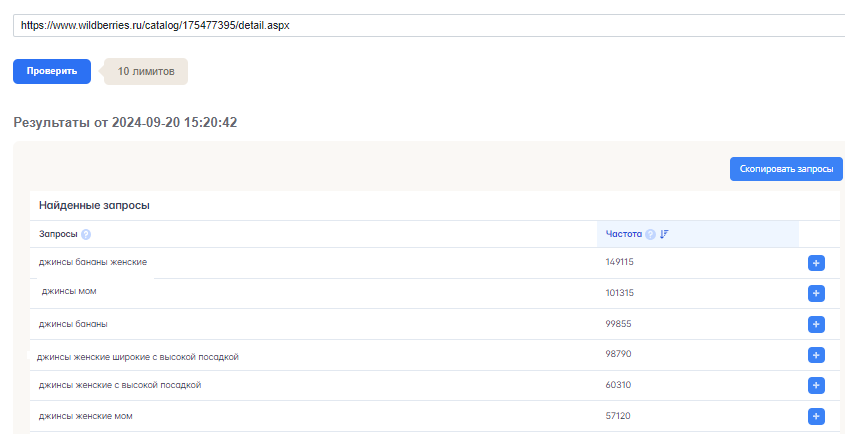Open help icon next to Частота header
Screen dimensions: 845x434
650,235
